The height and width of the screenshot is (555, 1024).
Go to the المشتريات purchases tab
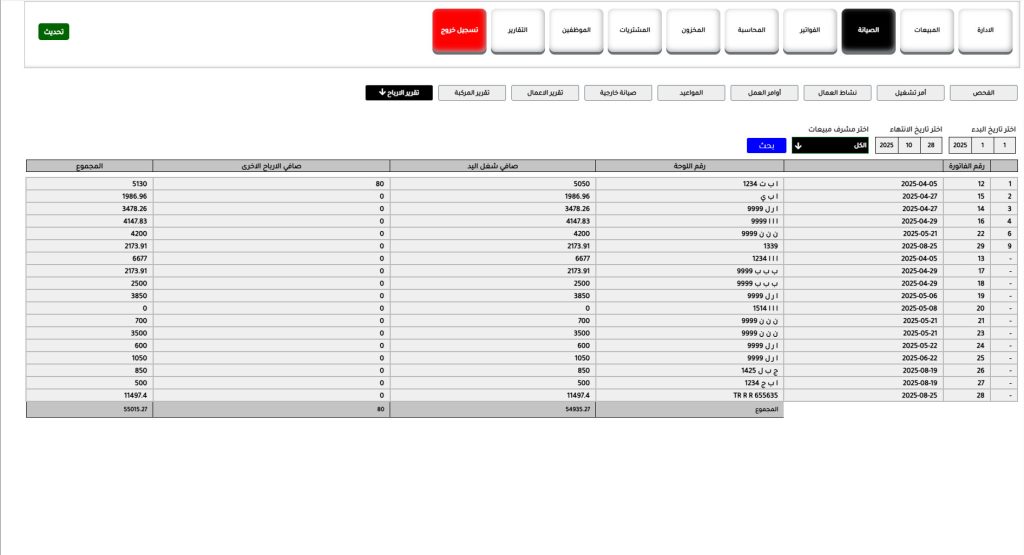[635, 32]
